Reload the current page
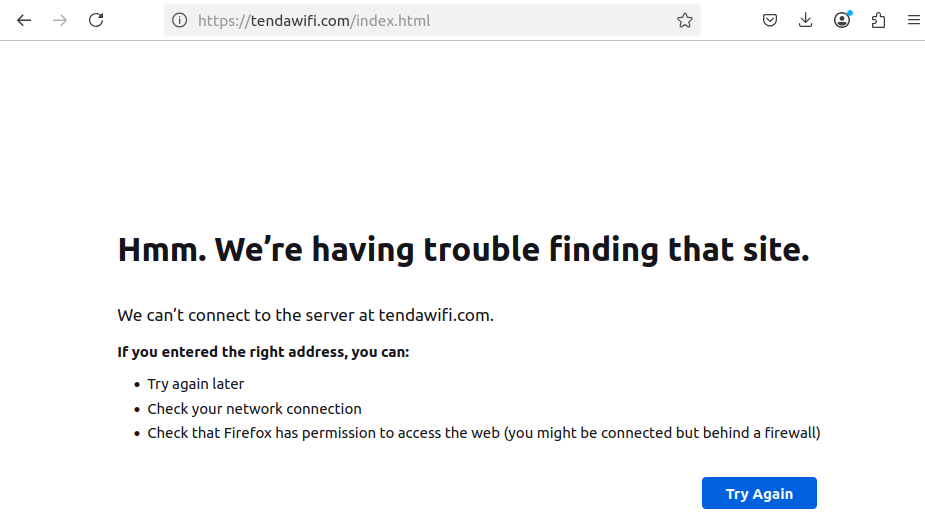925x526 pixels. pyautogui.click(x=96, y=20)
